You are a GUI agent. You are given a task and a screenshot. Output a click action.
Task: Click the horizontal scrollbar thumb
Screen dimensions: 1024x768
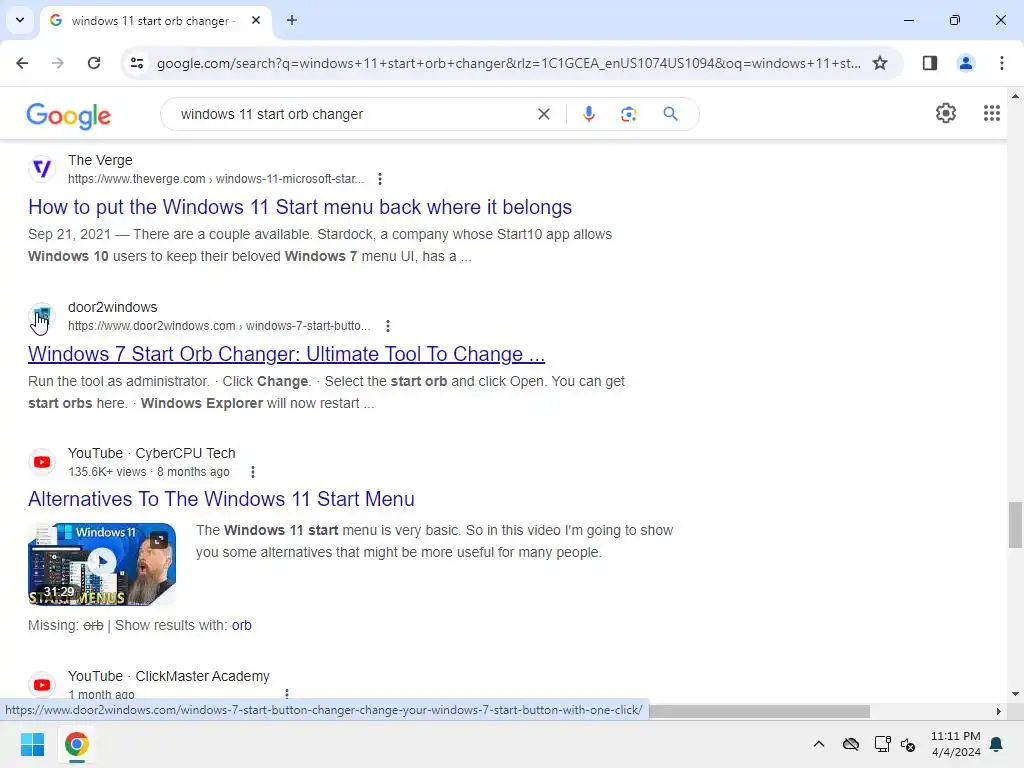coord(759,711)
